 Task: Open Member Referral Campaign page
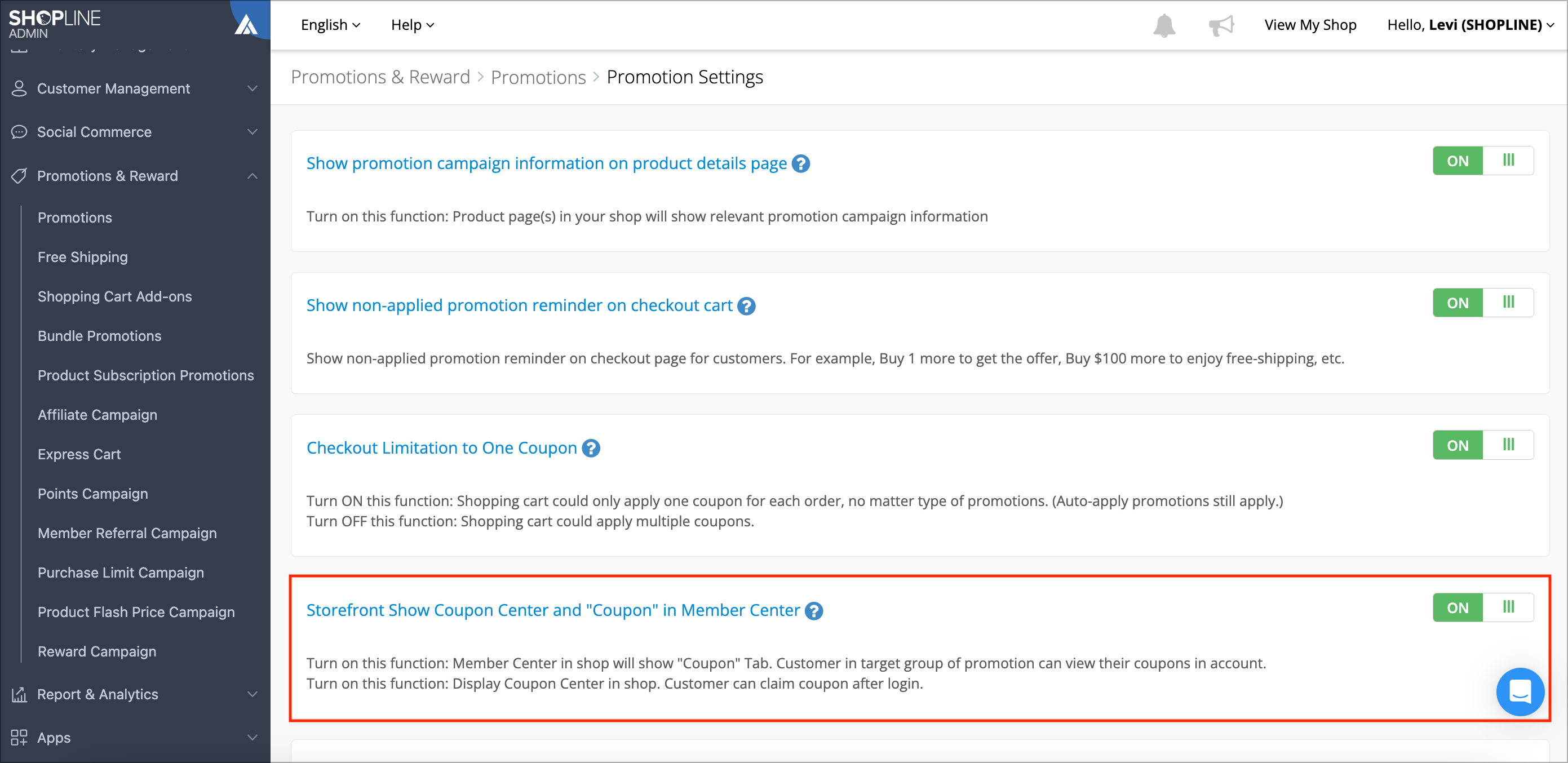(x=127, y=533)
